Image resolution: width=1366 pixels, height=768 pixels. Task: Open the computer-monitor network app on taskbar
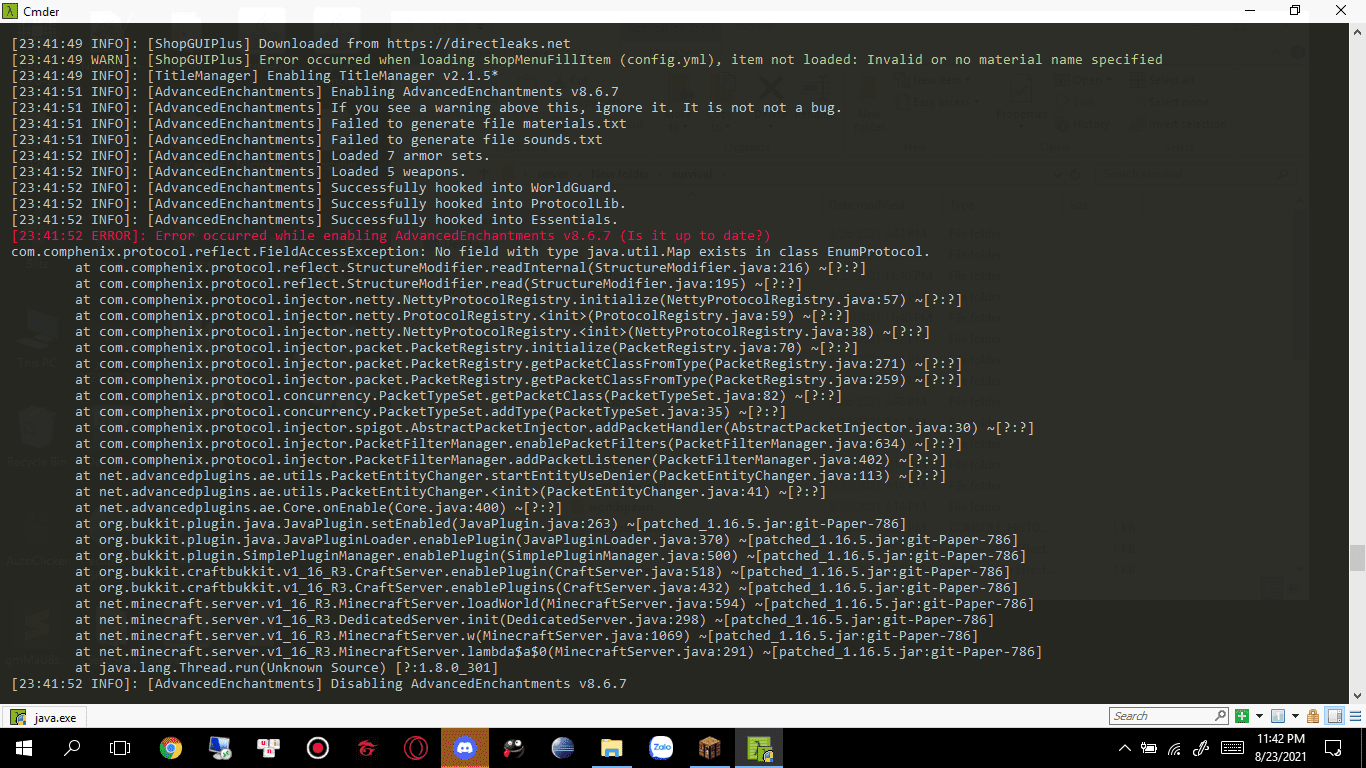click(x=220, y=747)
